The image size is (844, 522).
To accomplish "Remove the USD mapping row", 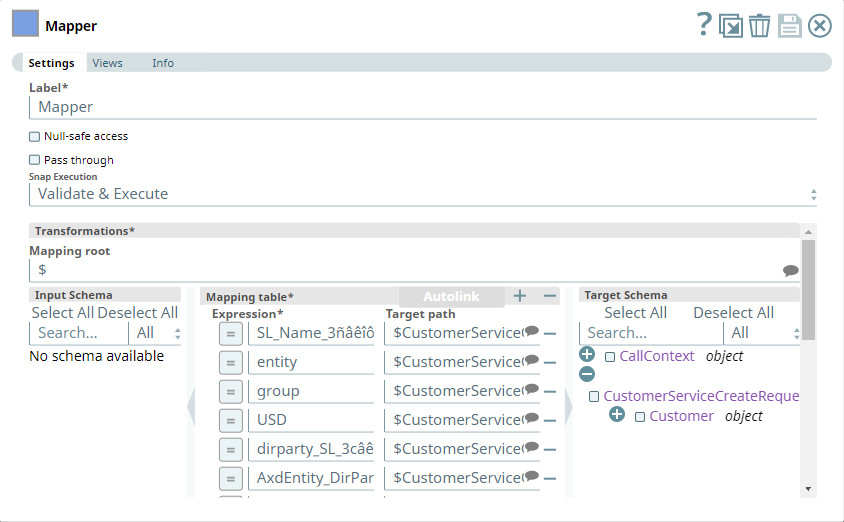I will pyautogui.click(x=550, y=420).
